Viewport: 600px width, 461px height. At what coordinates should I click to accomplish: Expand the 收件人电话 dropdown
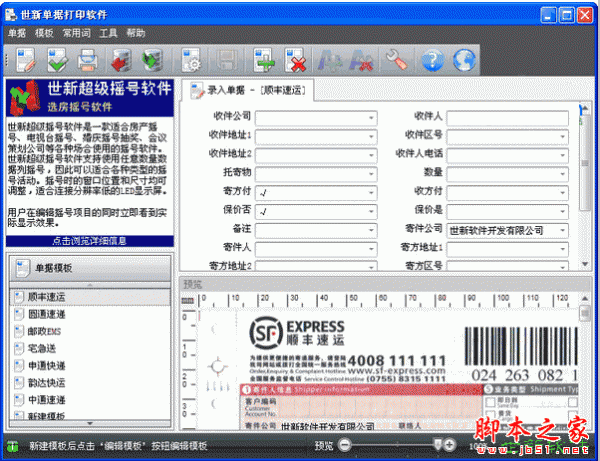coord(562,155)
